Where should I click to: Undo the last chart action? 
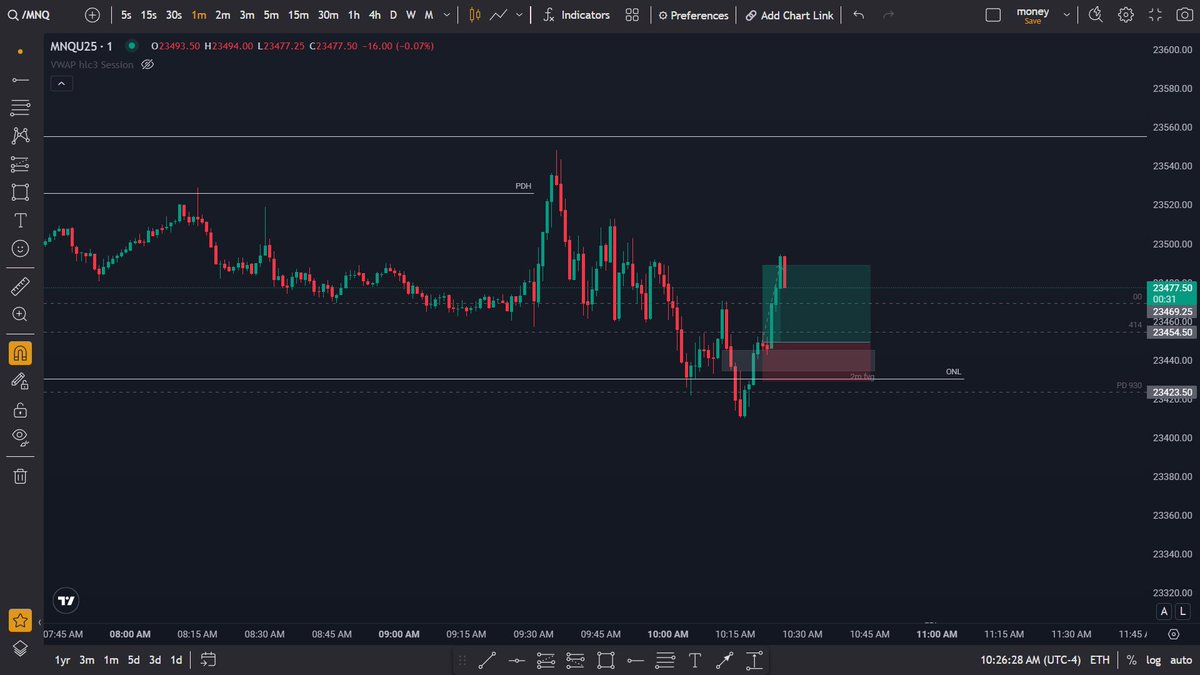858,15
